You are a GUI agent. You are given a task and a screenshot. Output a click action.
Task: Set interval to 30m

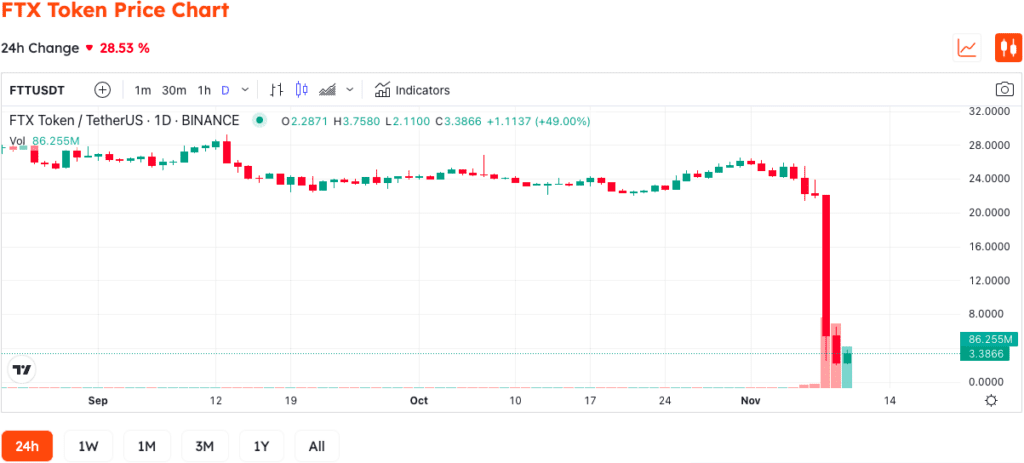(174, 90)
